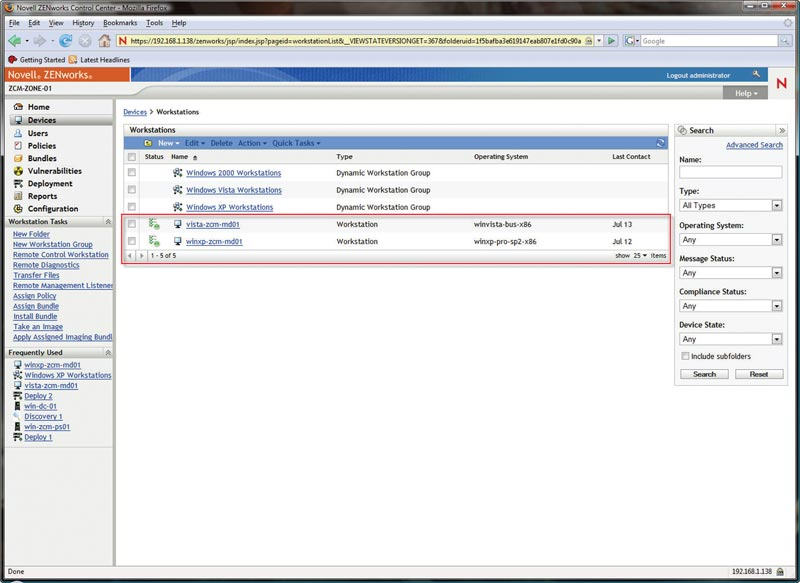This screenshot has width=800, height=583.
Task: Collapse the Frequently Used panel
Action: [x=108, y=352]
